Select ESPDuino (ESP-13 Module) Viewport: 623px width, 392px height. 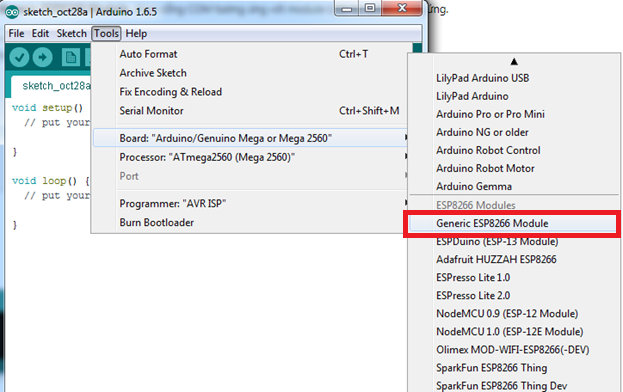(x=514, y=241)
